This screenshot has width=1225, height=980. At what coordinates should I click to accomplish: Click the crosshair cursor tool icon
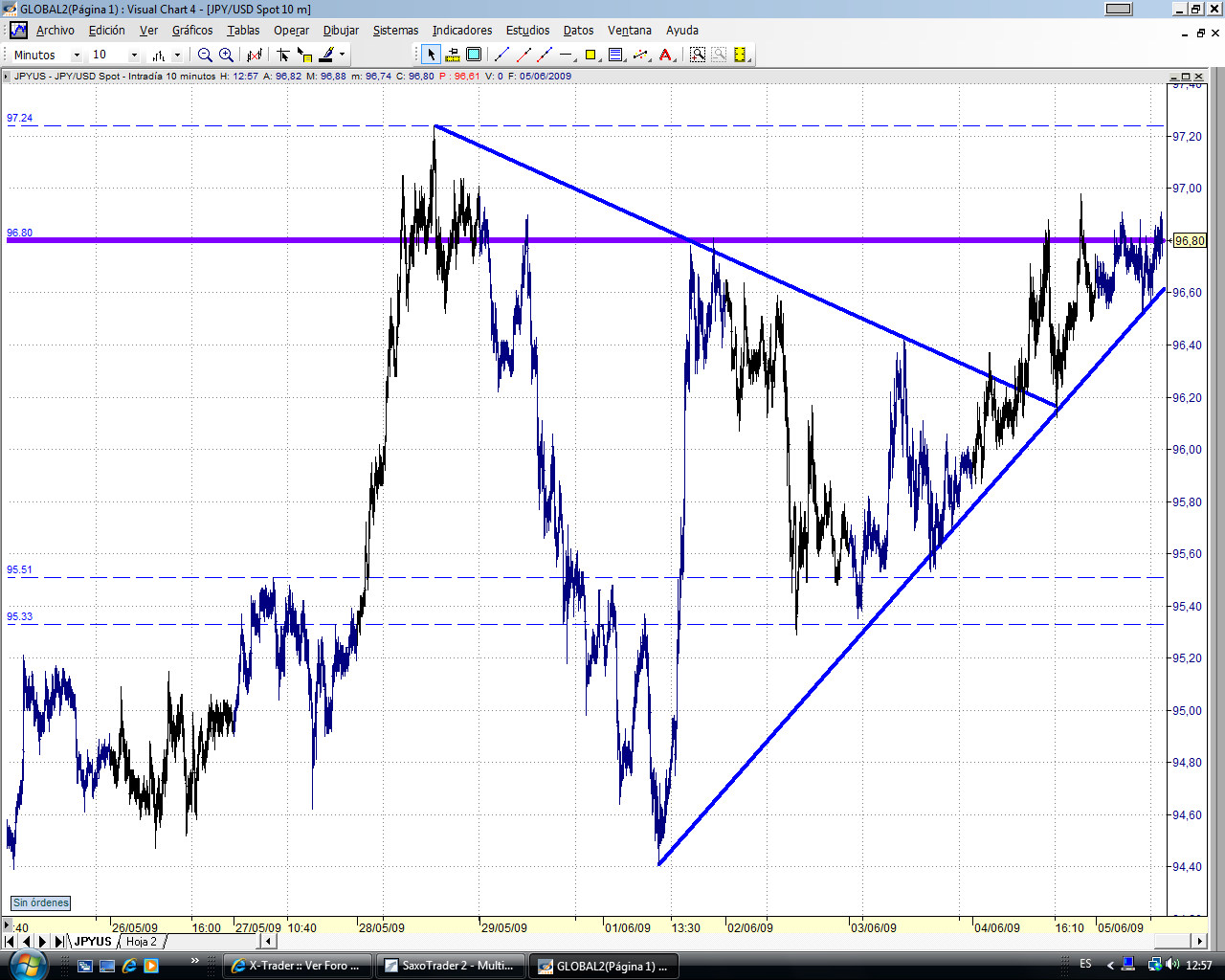click(x=283, y=56)
